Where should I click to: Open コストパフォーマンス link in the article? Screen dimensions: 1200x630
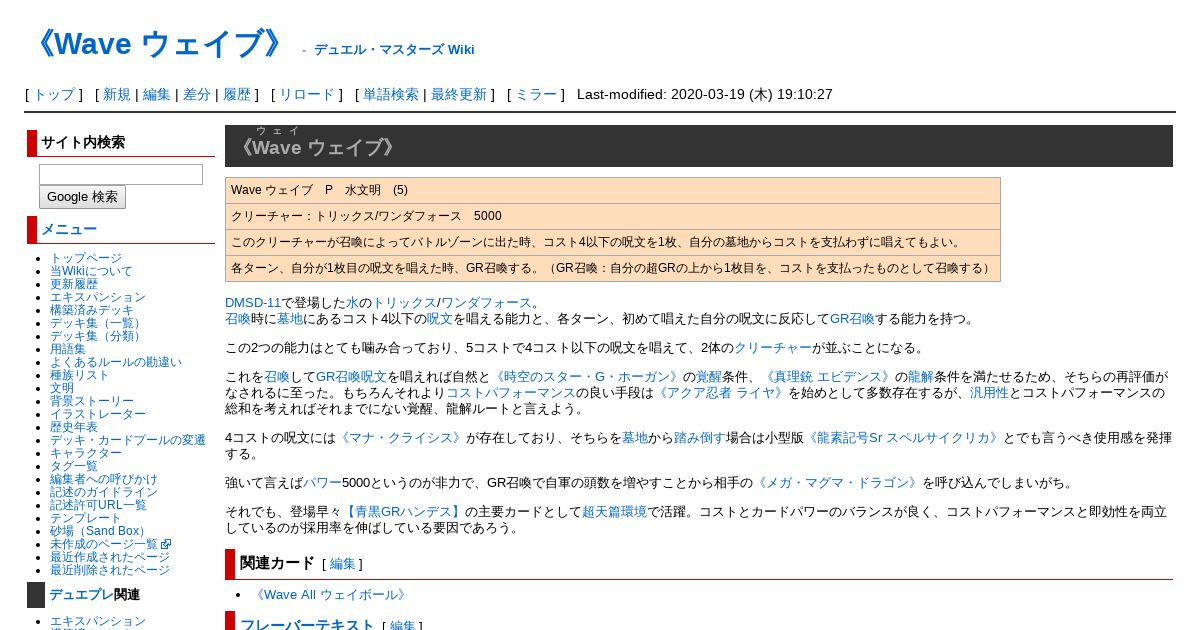[x=511, y=393]
